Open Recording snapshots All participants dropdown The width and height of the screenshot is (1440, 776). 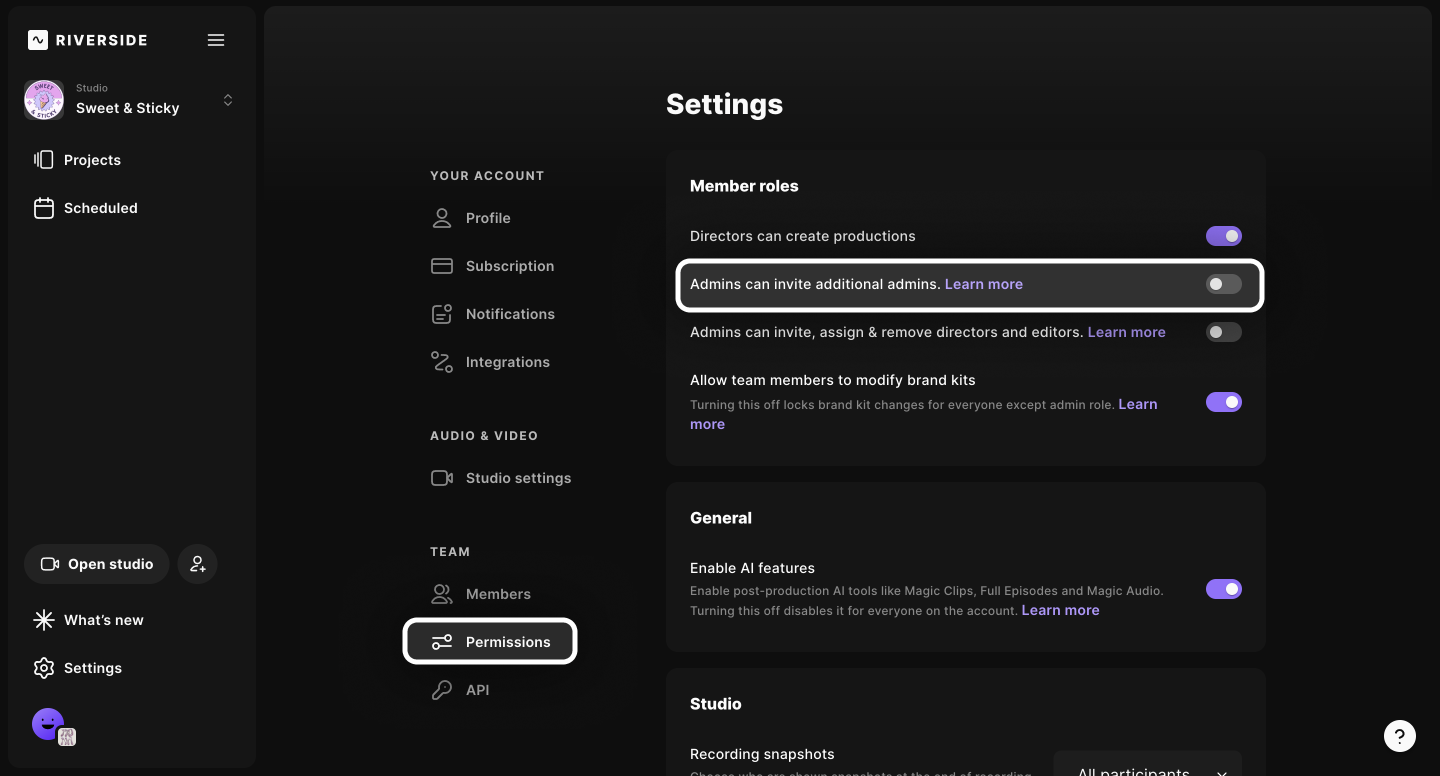1148,769
